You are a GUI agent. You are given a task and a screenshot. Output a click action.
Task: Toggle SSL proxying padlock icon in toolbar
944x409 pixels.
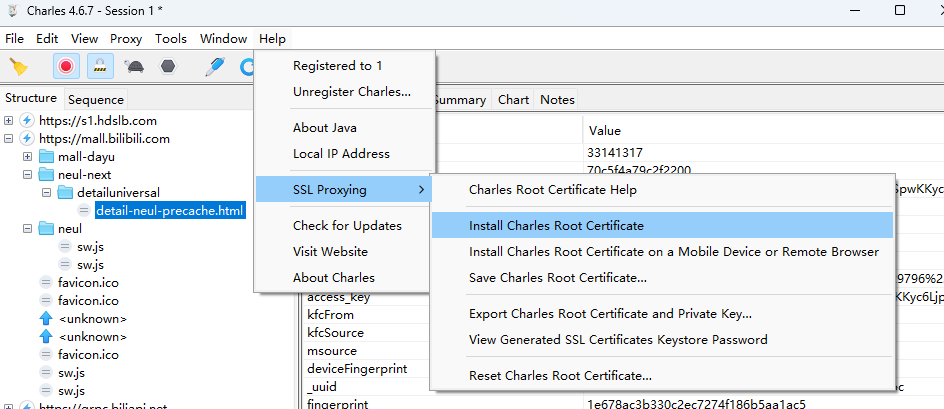101,66
